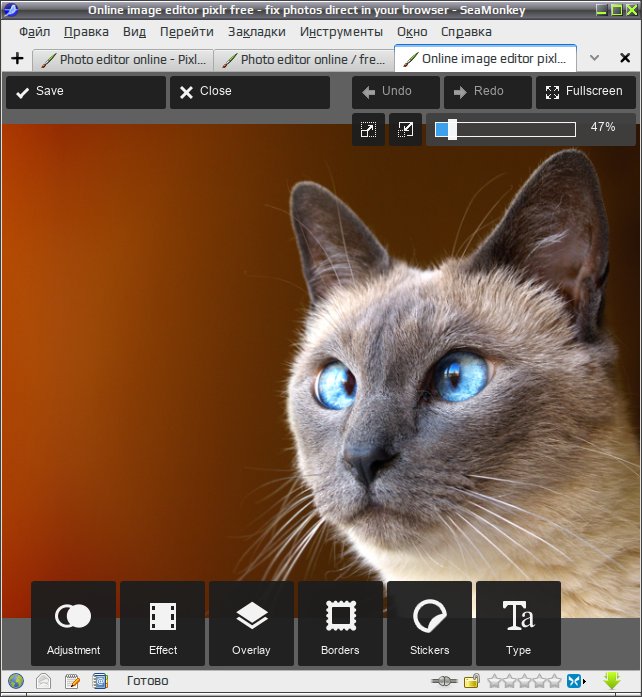Open the Navigator globe icon in status bar
The height and width of the screenshot is (697, 642).
[x=16, y=681]
